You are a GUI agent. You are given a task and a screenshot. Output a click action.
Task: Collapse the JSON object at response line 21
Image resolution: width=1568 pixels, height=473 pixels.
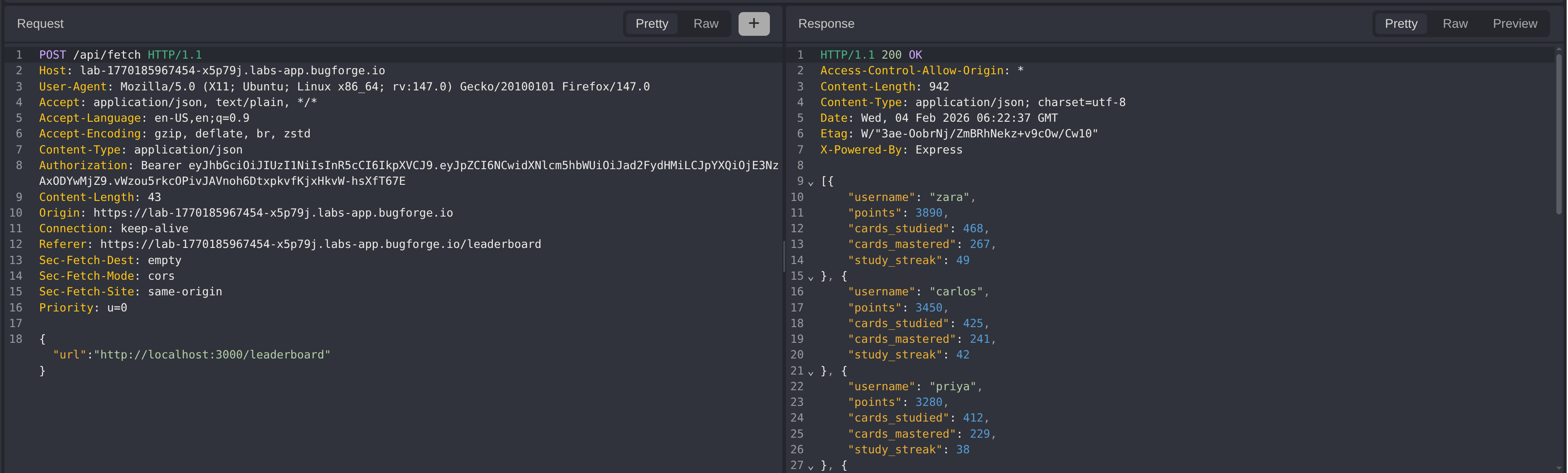811,372
